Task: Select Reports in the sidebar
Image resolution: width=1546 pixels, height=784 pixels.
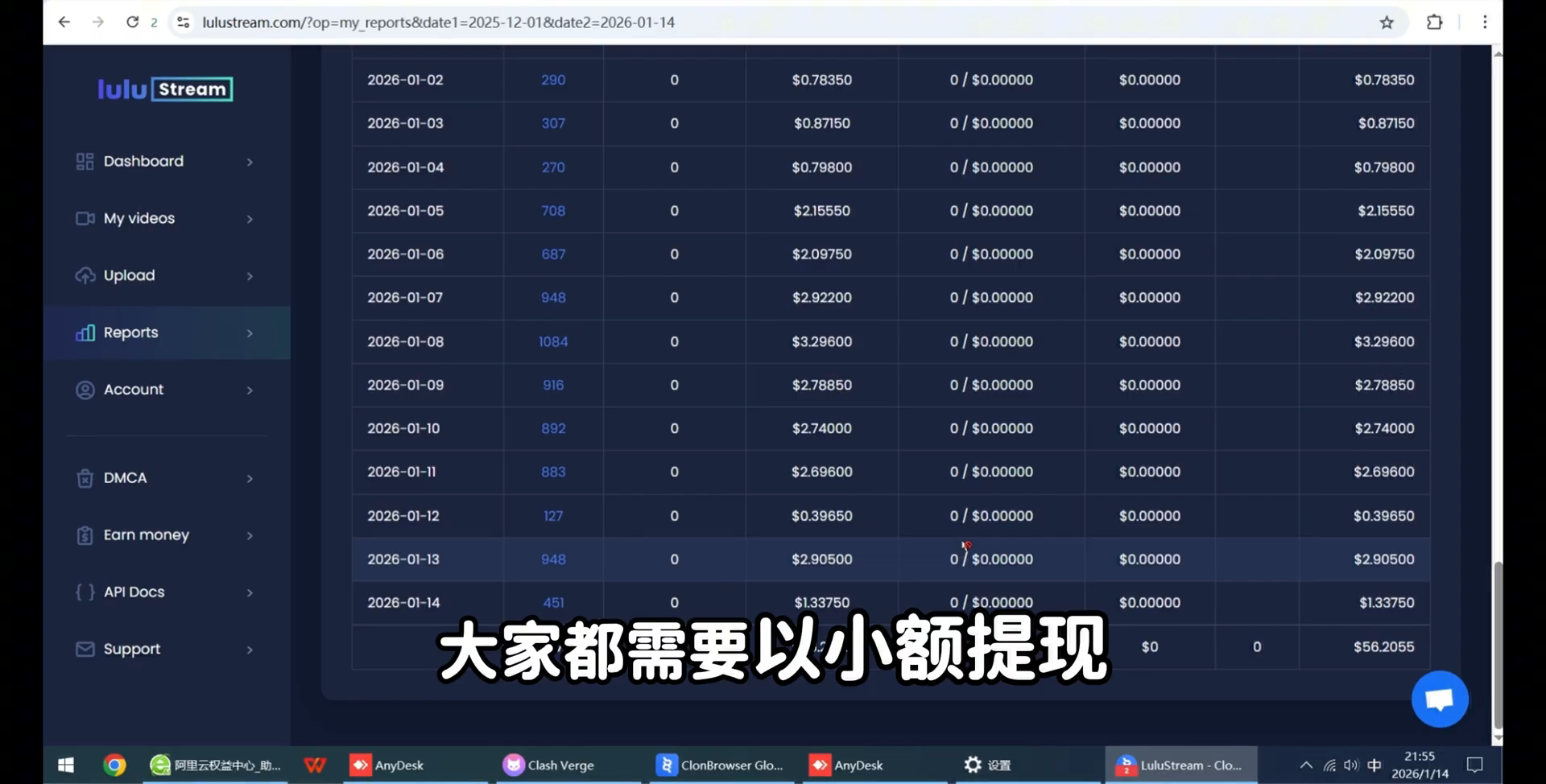Action: [167, 332]
